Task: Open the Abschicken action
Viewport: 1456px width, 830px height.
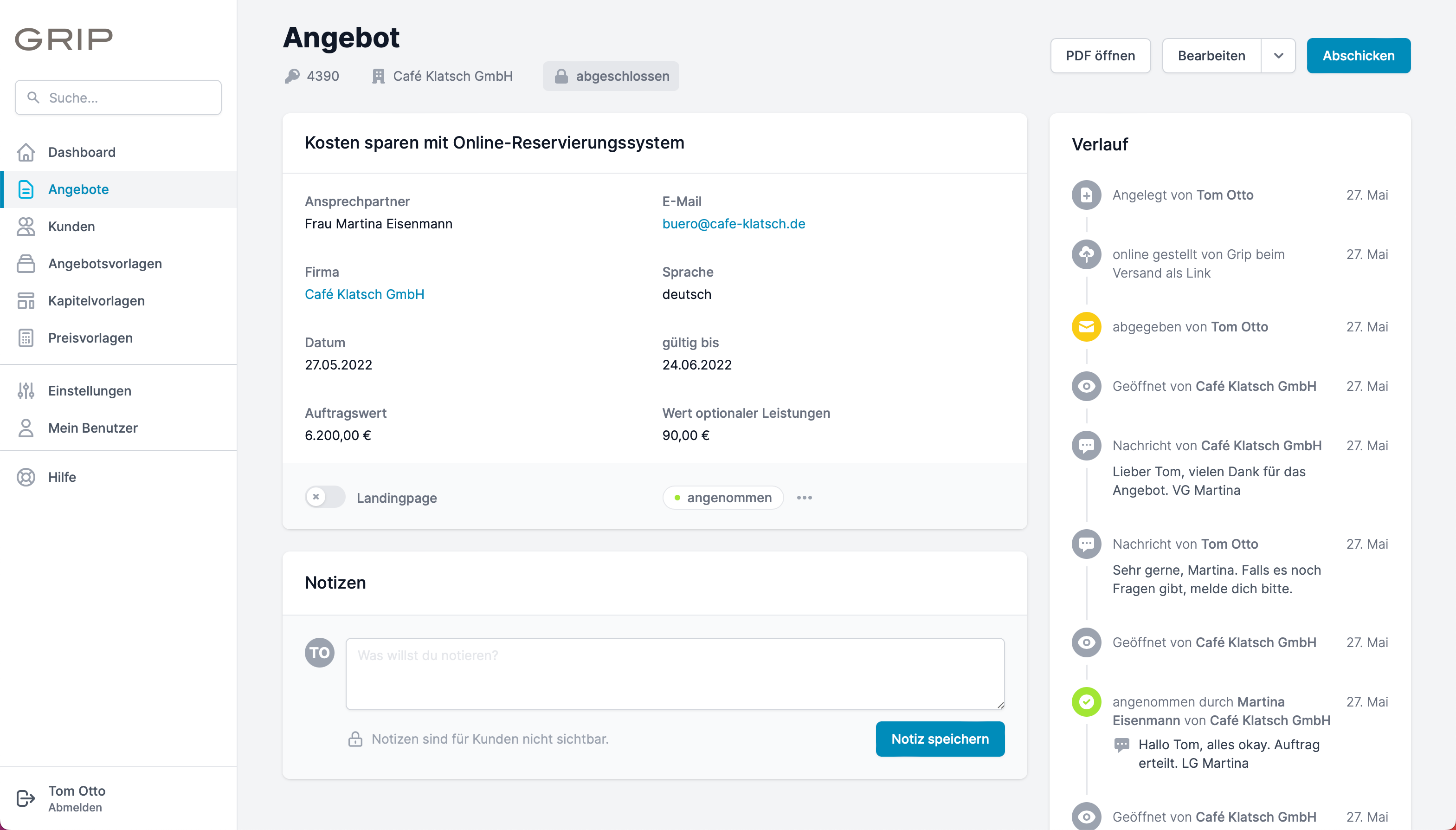Action: pos(1359,55)
